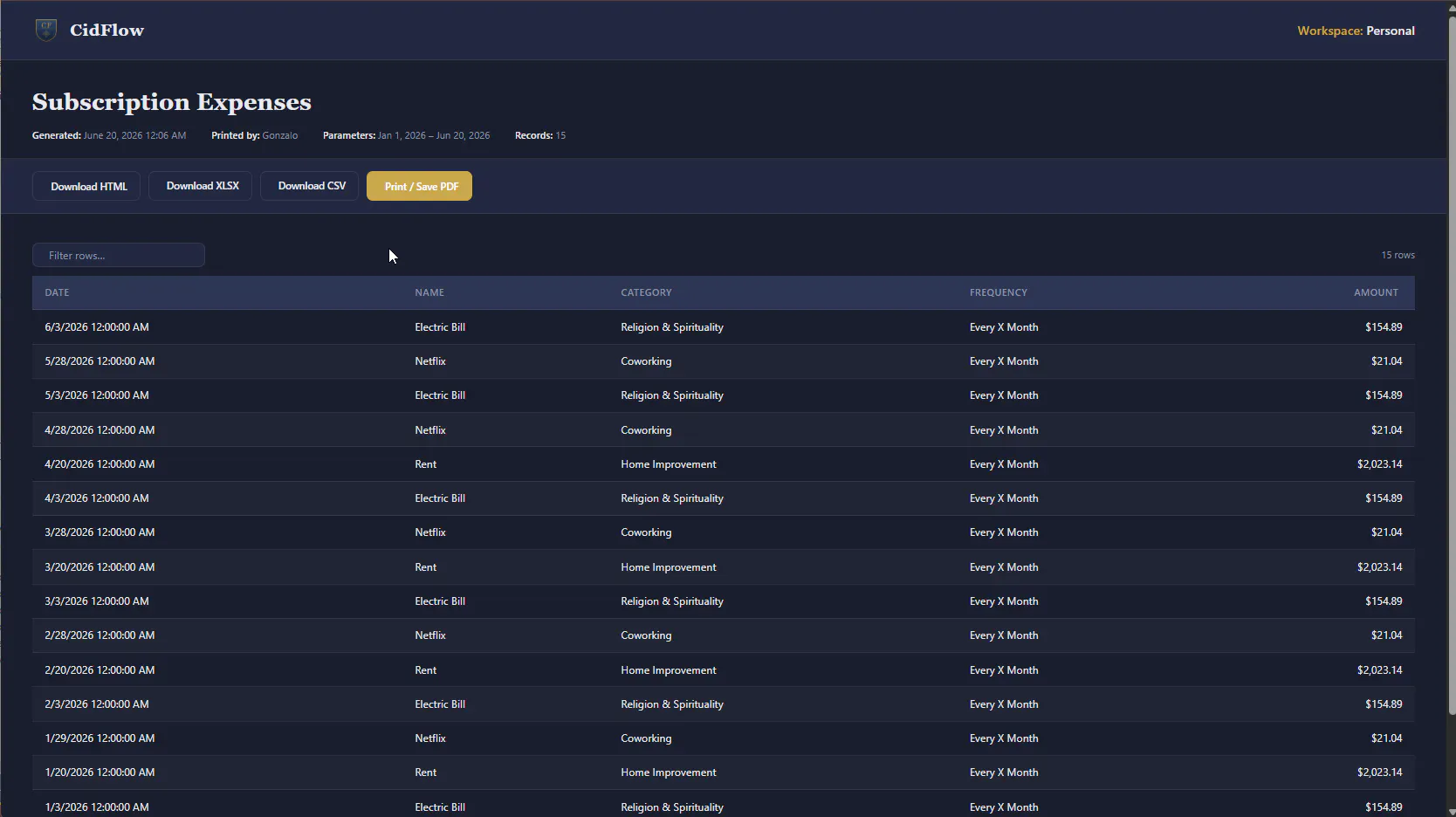1456x817 pixels.
Task: Click the CidFlow shield logo icon
Action: 46,30
